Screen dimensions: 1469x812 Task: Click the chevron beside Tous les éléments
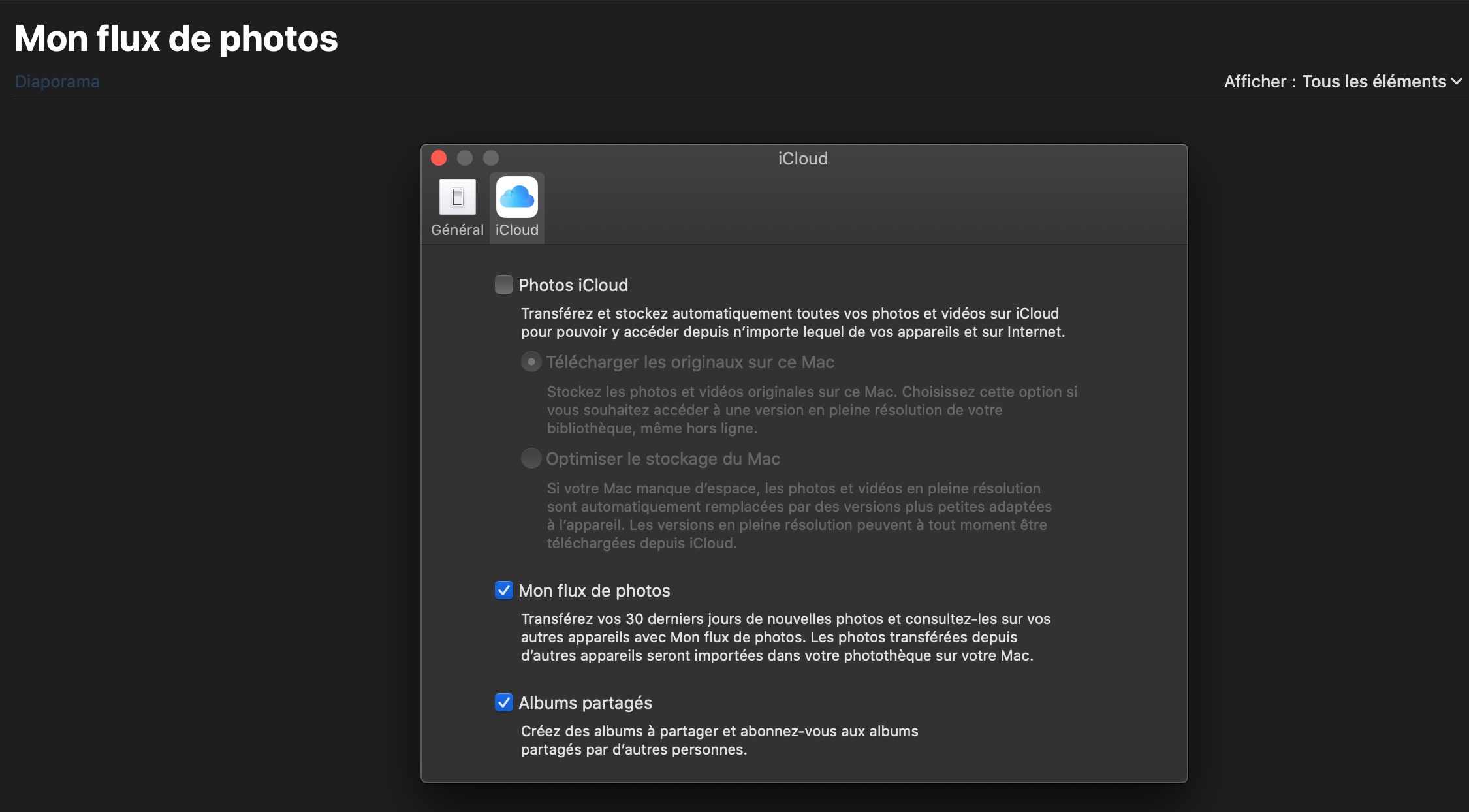click(x=1457, y=82)
